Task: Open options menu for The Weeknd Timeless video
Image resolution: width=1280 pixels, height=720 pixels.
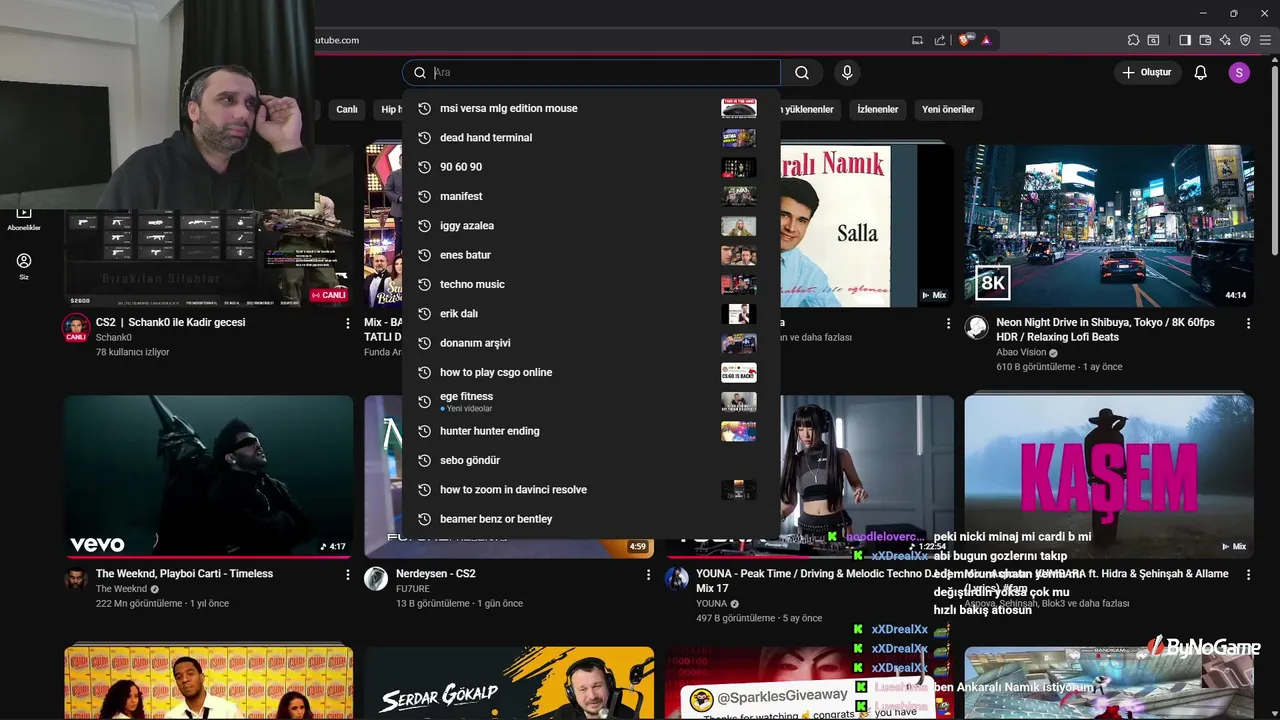Action: click(x=348, y=575)
